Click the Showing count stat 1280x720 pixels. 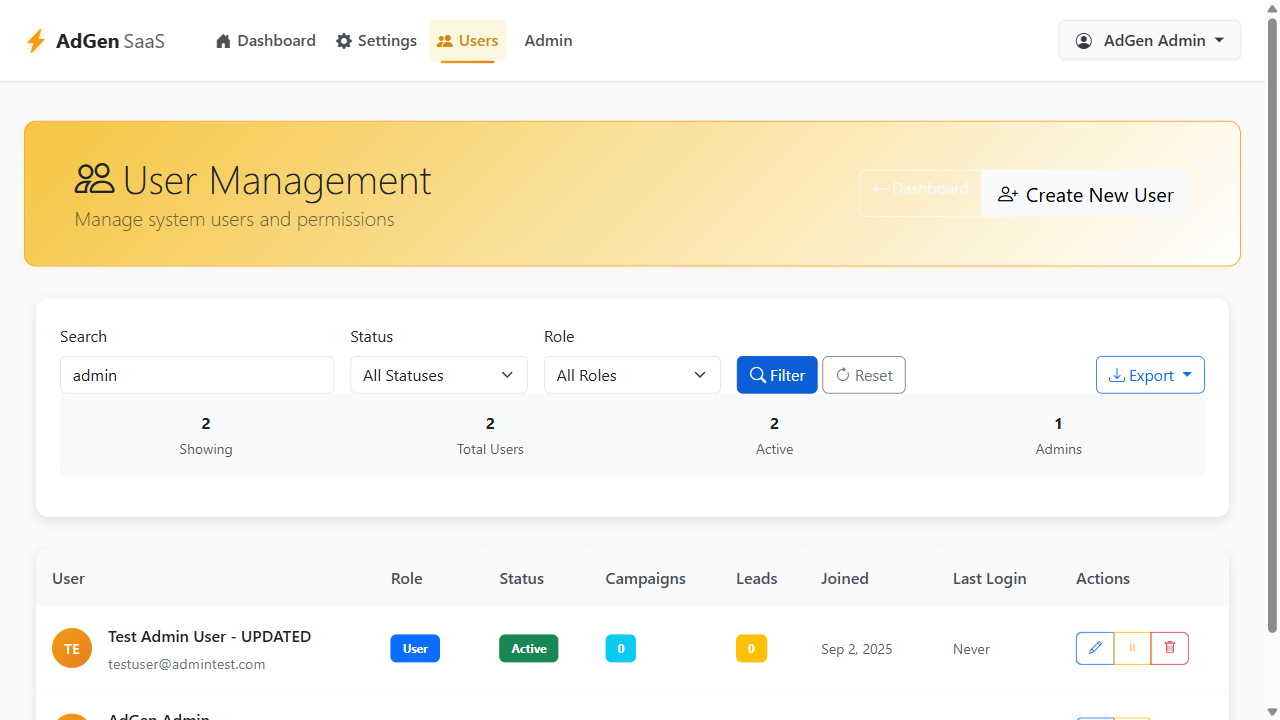pyautogui.click(x=206, y=436)
